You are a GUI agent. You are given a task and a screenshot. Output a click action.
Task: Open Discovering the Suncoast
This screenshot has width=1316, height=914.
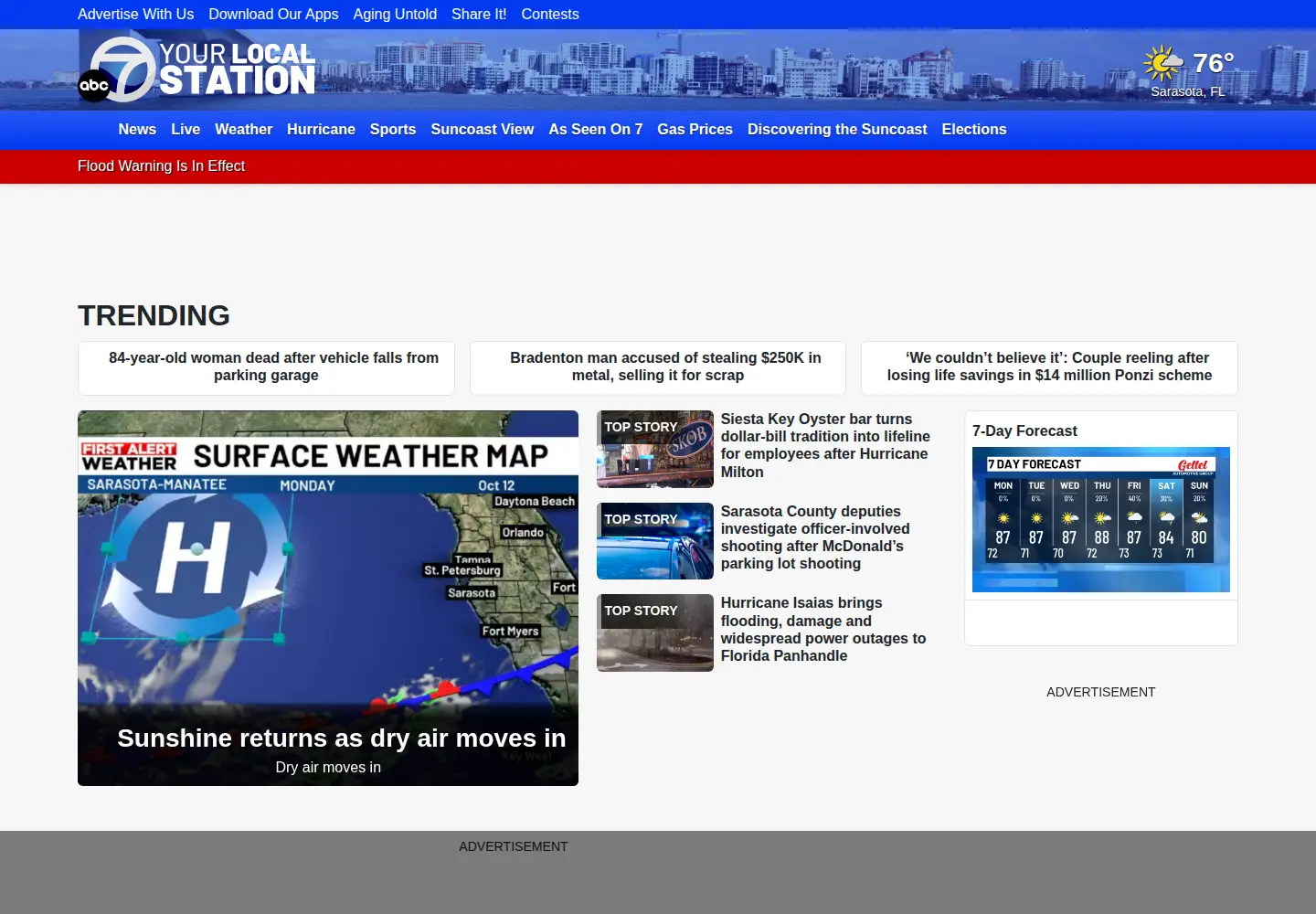tap(837, 130)
